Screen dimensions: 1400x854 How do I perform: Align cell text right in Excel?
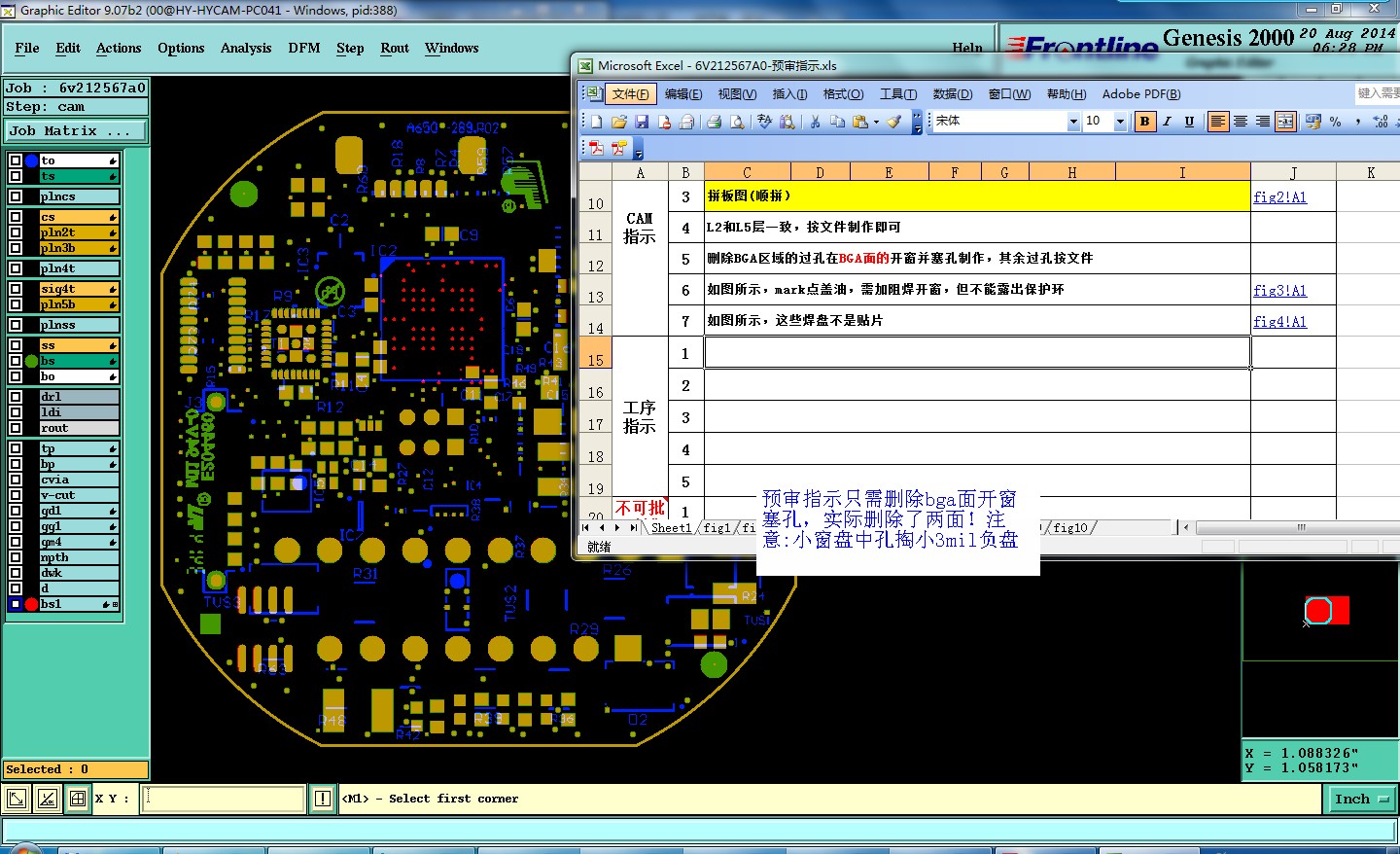(x=1263, y=122)
